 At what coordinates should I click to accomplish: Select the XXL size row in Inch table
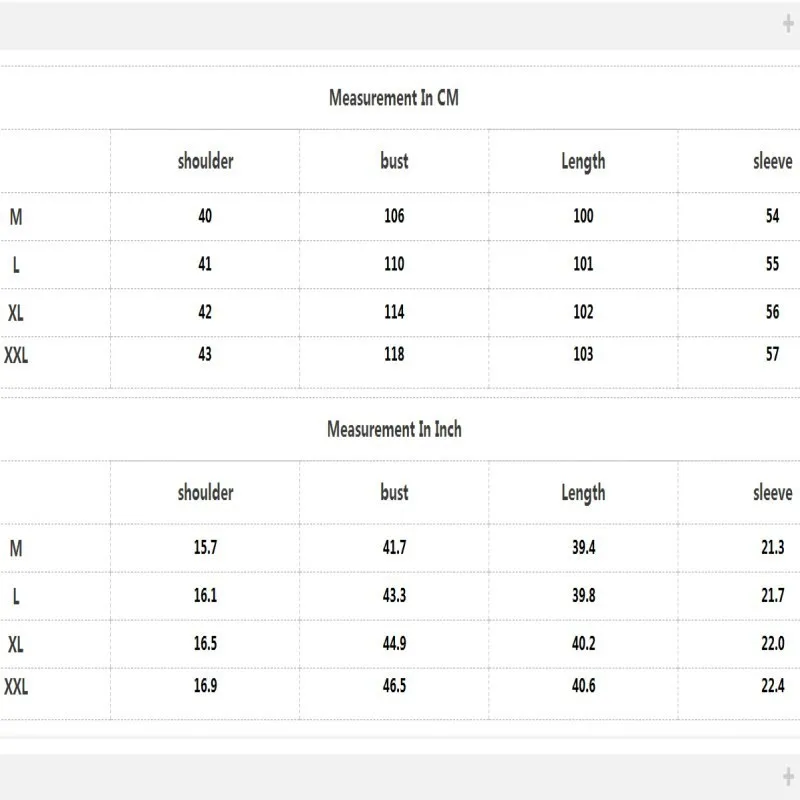tap(16, 687)
